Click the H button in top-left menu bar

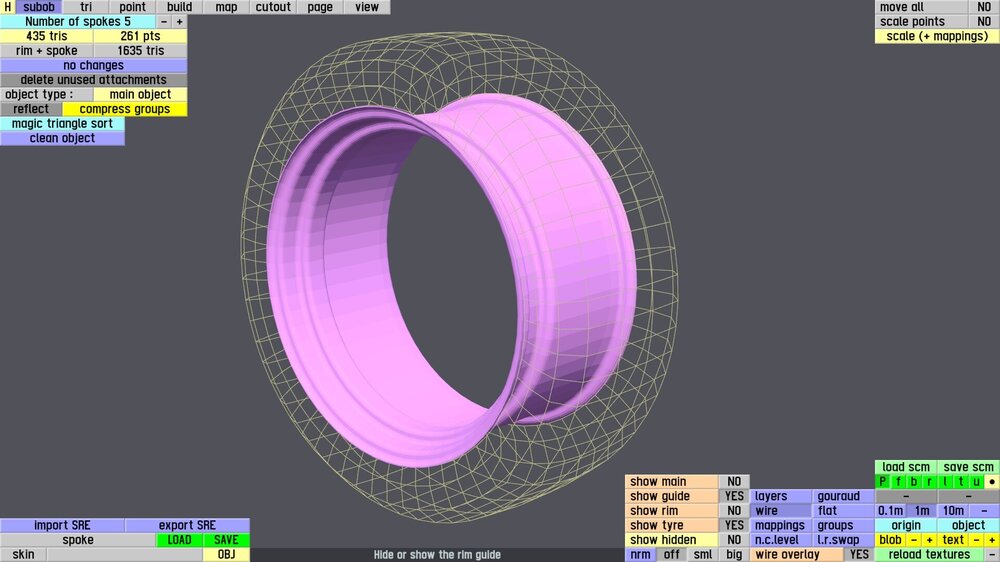tap(8, 7)
